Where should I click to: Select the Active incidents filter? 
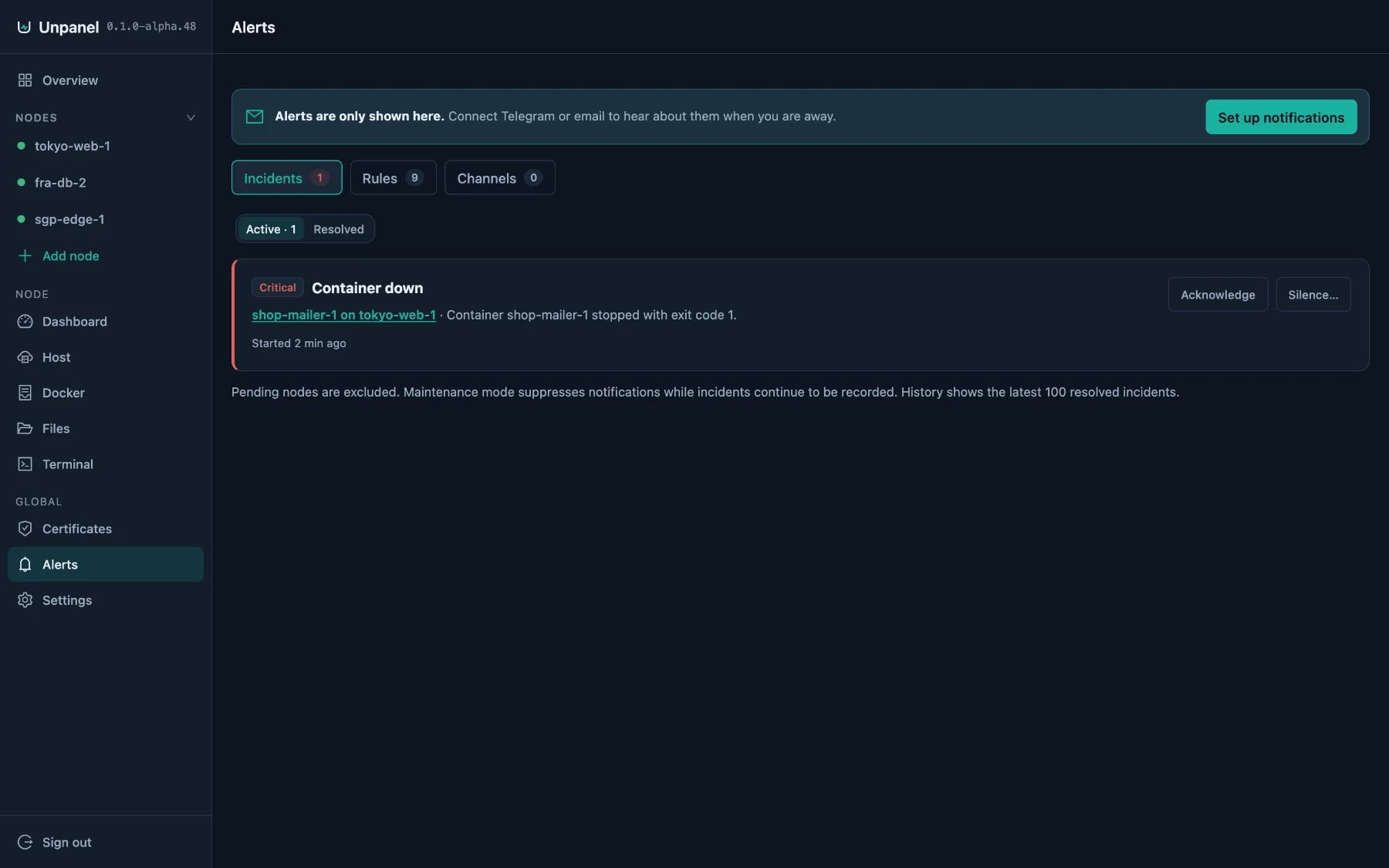271,229
